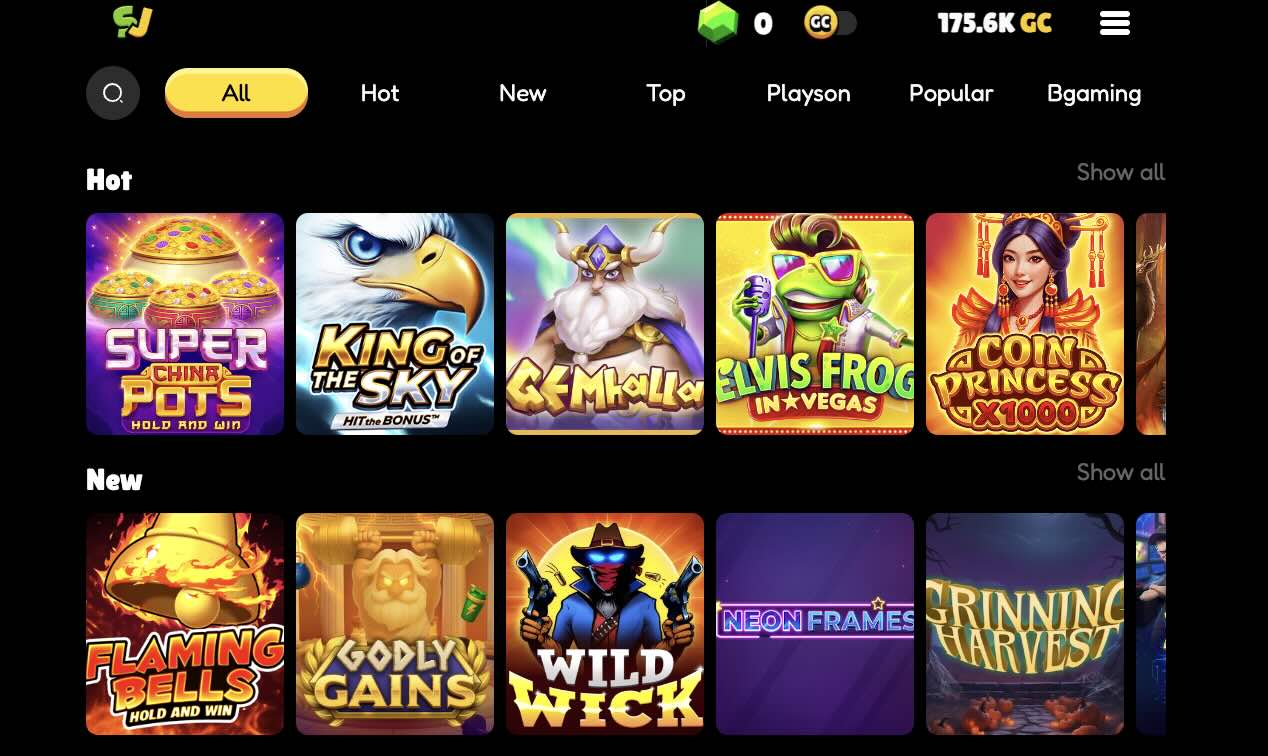
Task: Open Super China Pots game
Action: pos(185,324)
